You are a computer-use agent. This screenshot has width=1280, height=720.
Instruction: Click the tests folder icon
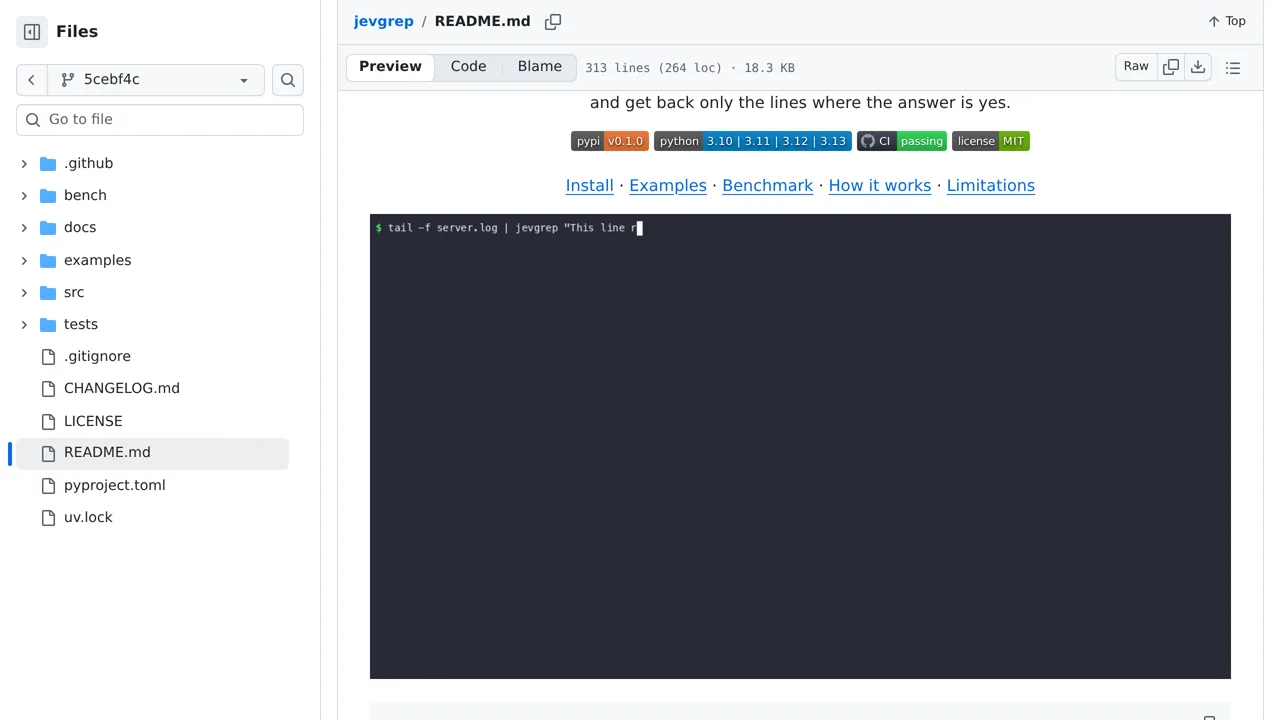click(48, 325)
